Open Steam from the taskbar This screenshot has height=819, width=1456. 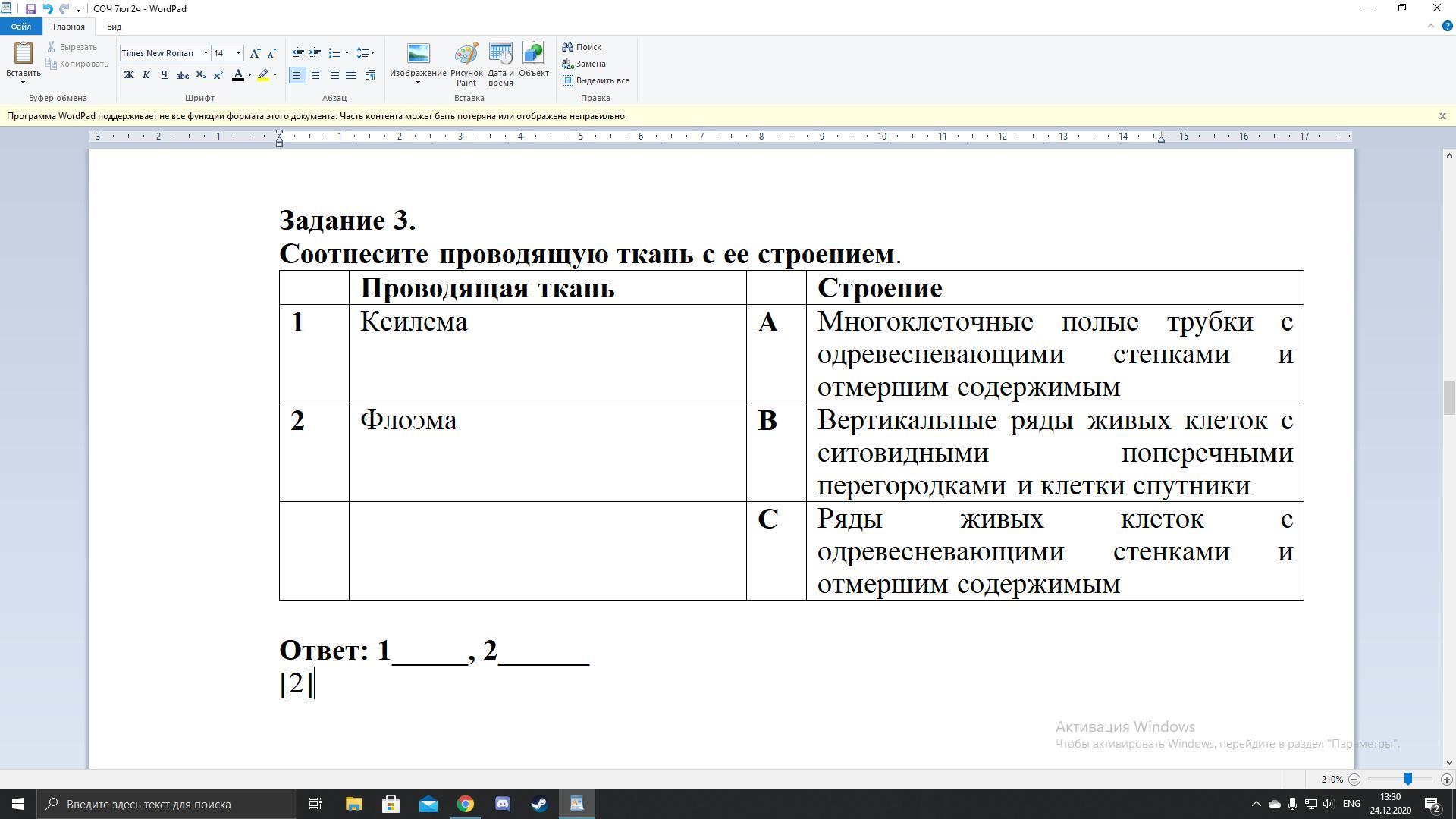[539, 804]
